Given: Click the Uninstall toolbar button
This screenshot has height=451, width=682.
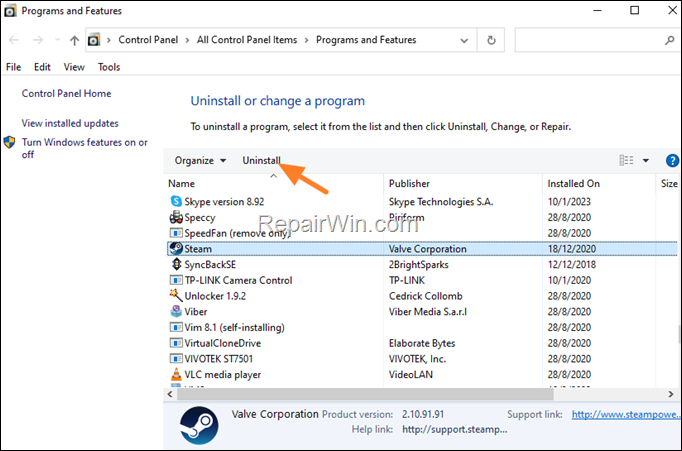Looking at the screenshot, I should tap(261, 160).
